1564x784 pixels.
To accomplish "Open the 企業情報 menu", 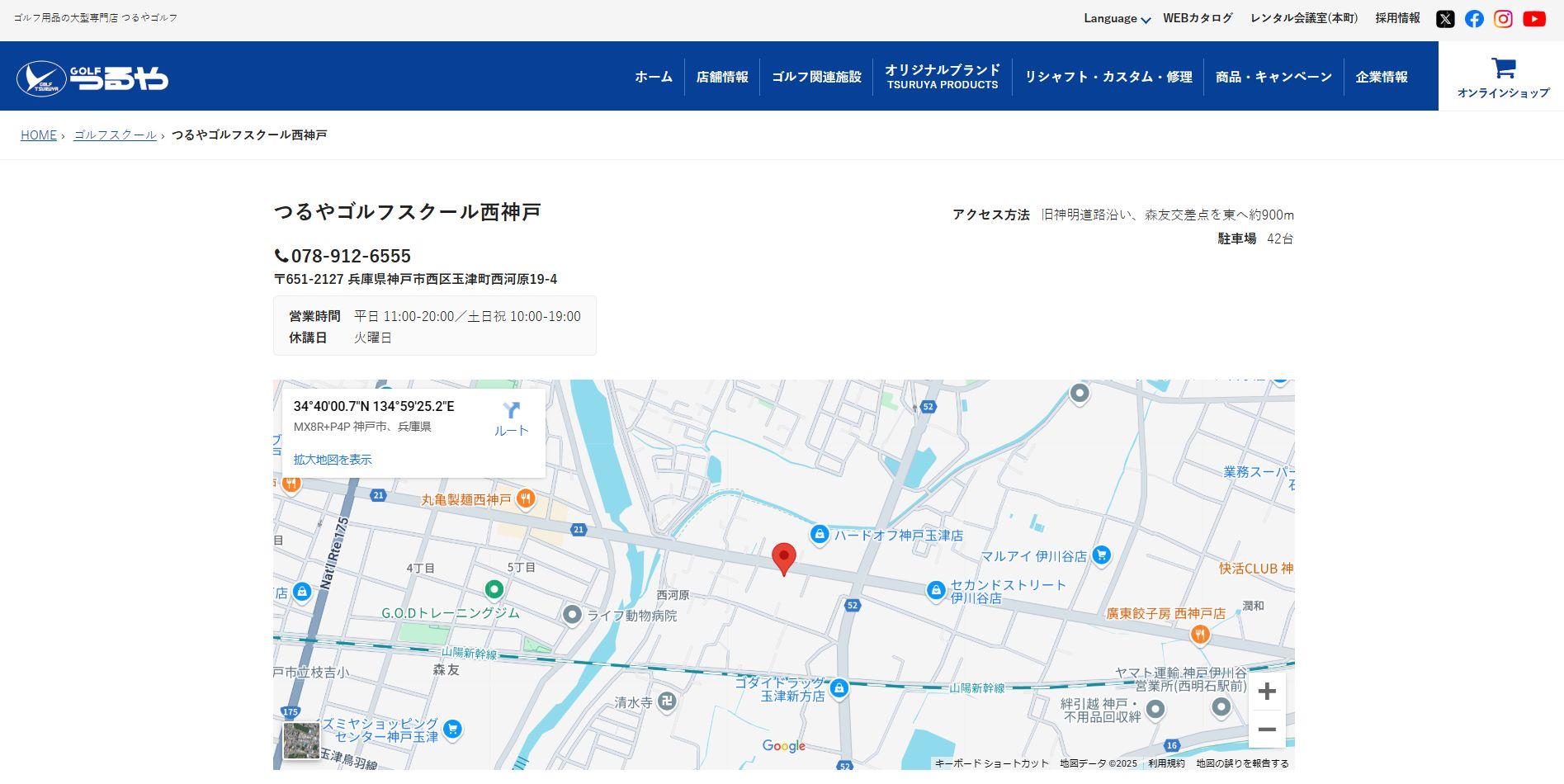I will [1382, 77].
